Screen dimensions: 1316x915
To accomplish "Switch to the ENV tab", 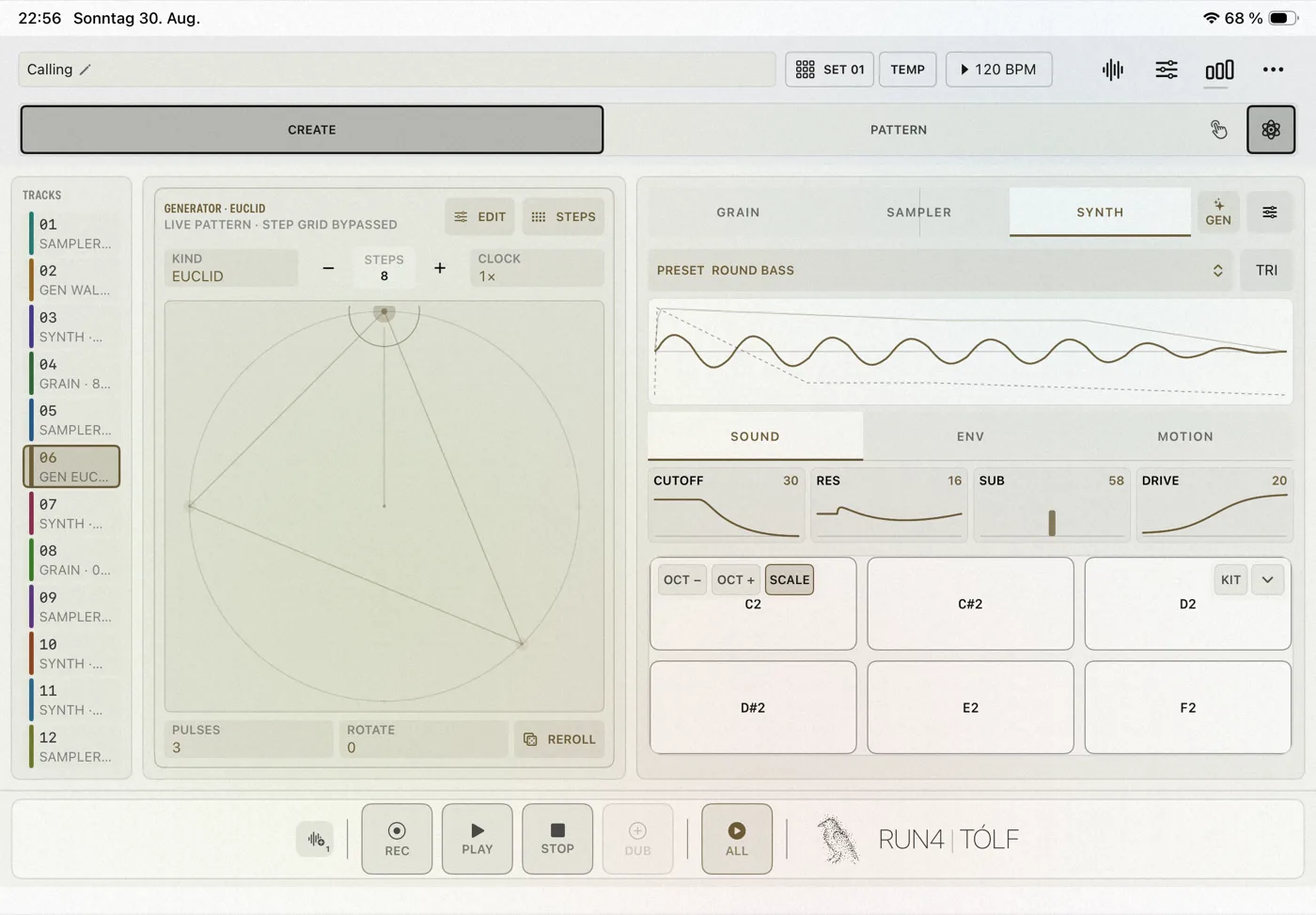I will click(970, 436).
